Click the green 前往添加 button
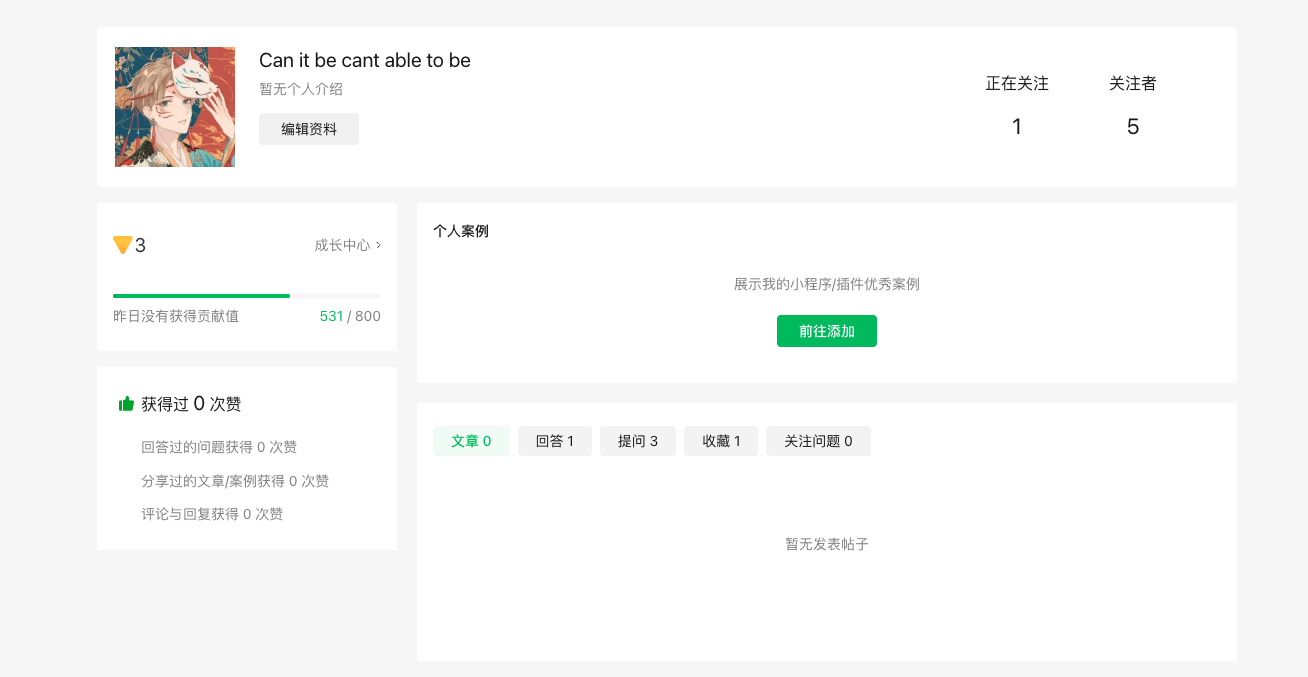The height and width of the screenshot is (677, 1308). (x=827, y=331)
